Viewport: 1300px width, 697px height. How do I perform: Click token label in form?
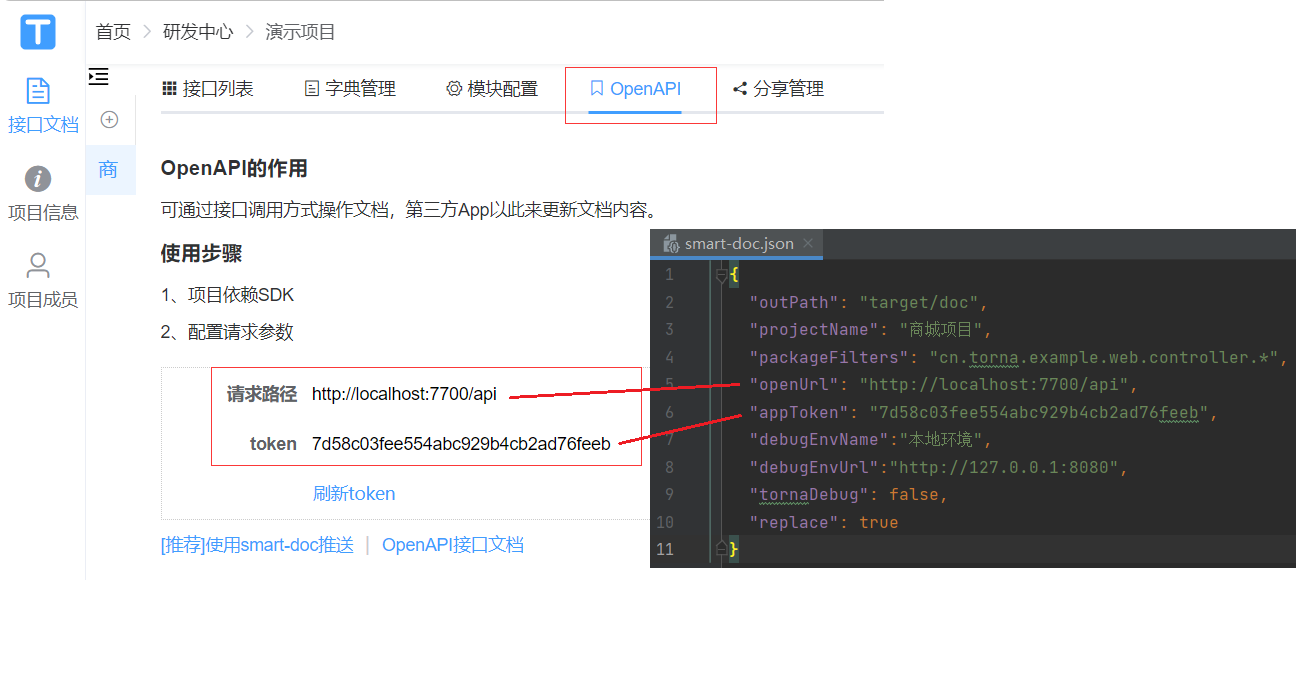click(x=273, y=444)
